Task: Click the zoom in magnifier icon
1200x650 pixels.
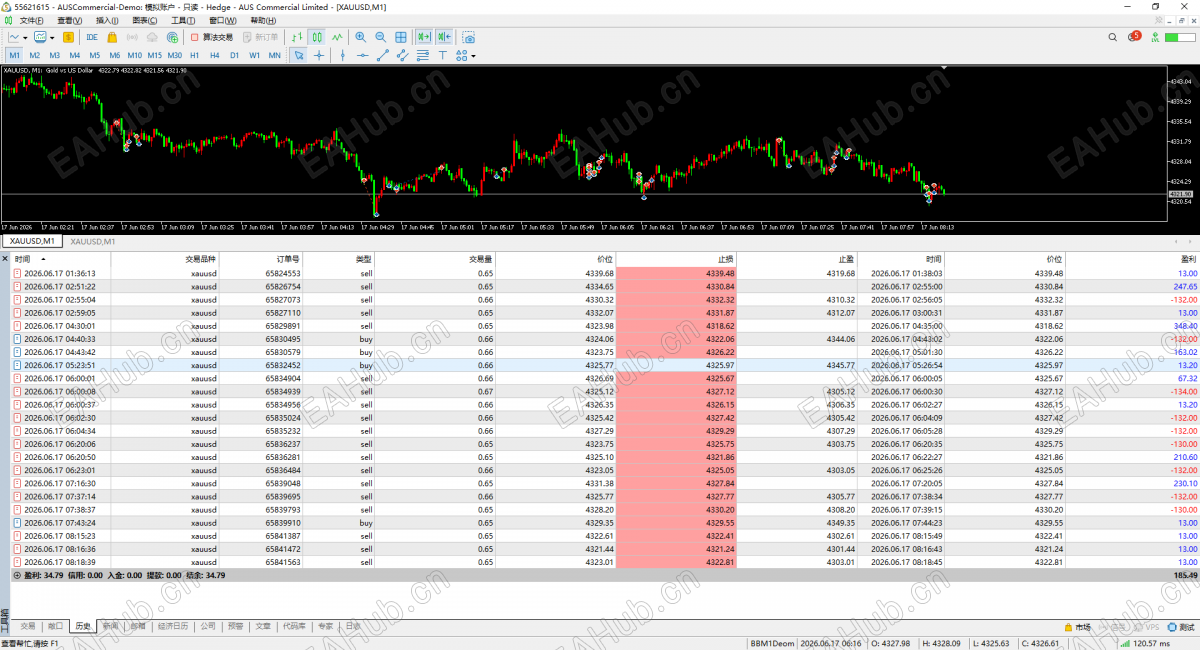Action: coord(360,37)
